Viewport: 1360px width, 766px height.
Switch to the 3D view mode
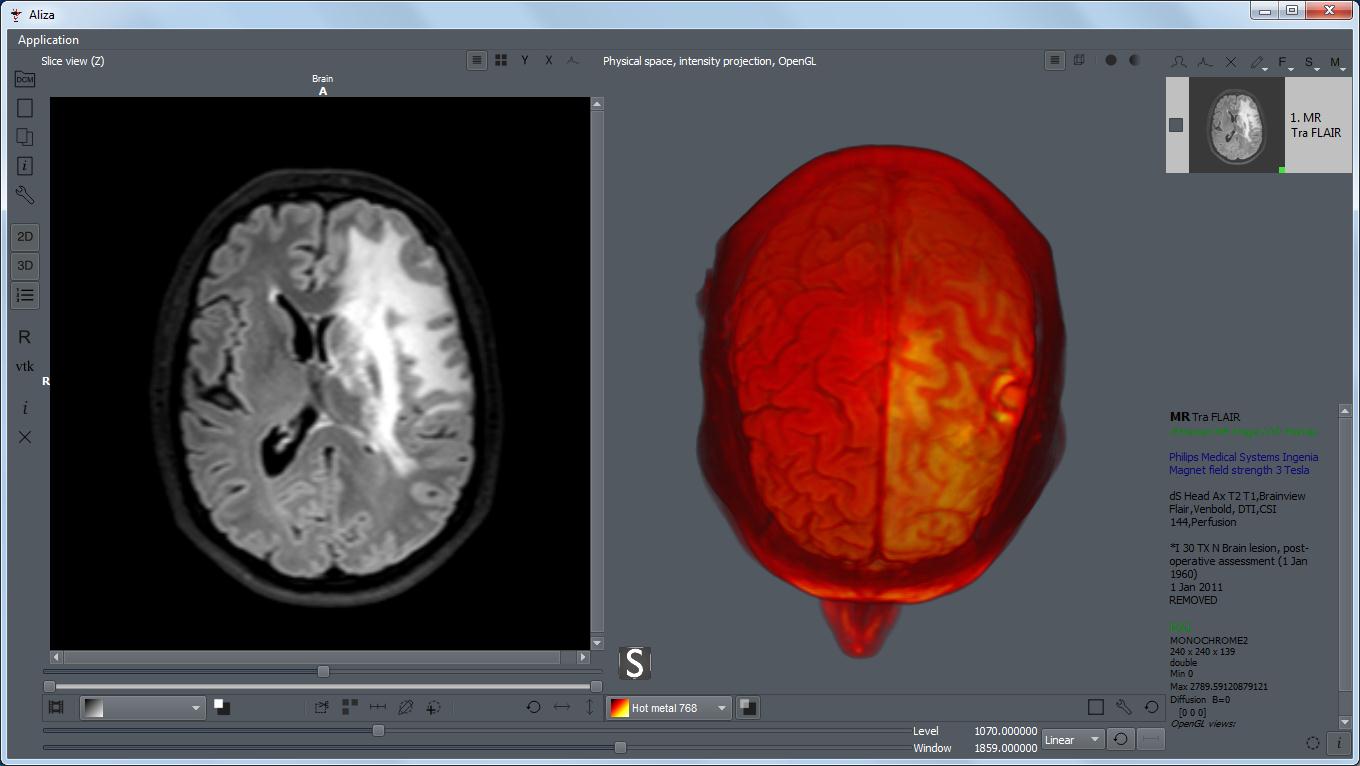25,266
